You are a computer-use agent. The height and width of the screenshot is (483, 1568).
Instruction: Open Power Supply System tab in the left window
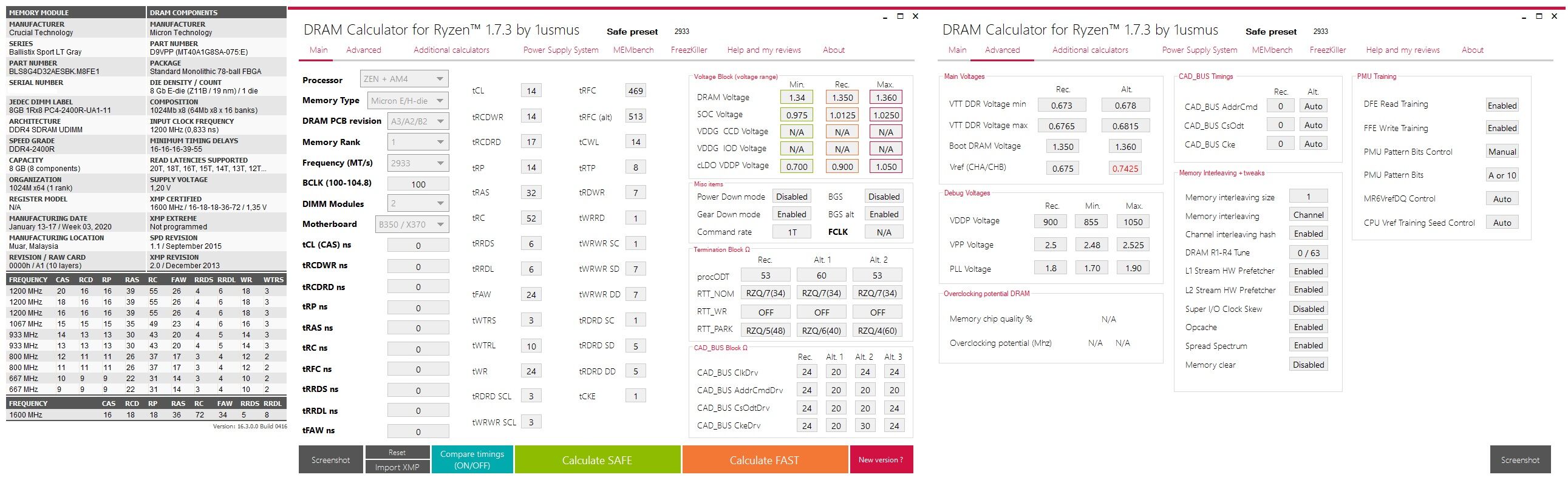pos(561,50)
